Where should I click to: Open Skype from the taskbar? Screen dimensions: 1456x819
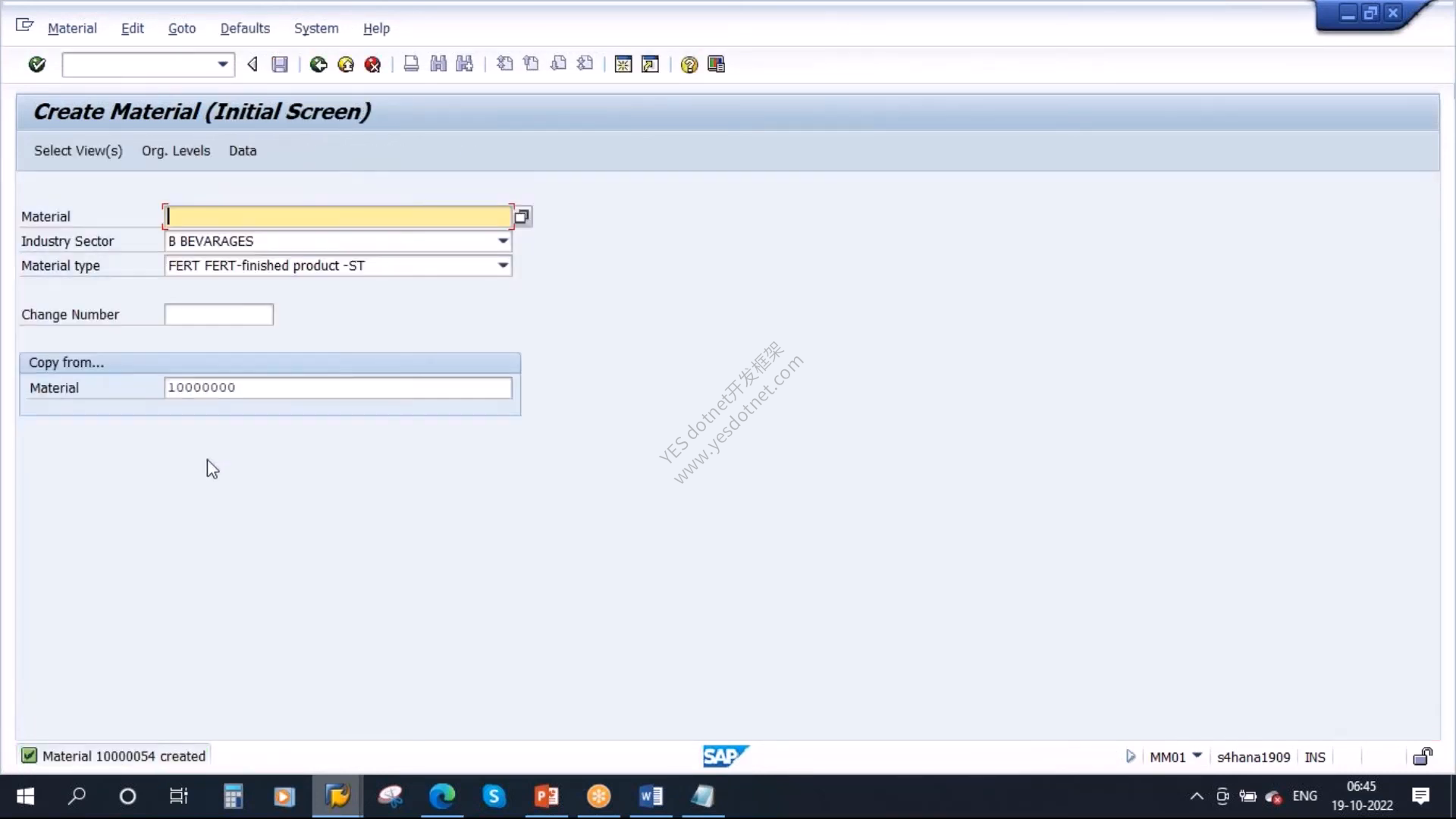click(x=494, y=796)
